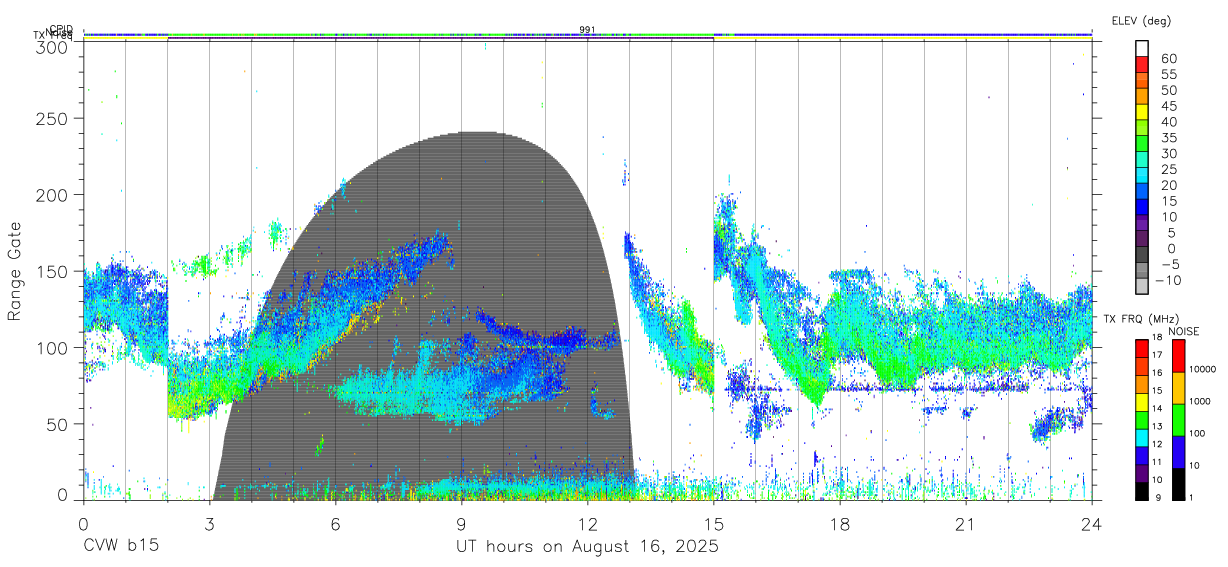
Task: Click the '150' tick on Range Gate axis
Action: click(51, 271)
